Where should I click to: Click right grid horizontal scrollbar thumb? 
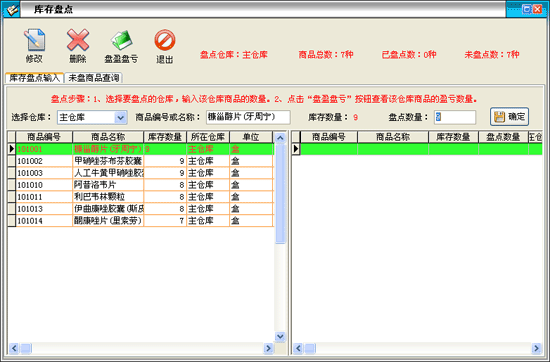pyautogui.click(x=310, y=348)
